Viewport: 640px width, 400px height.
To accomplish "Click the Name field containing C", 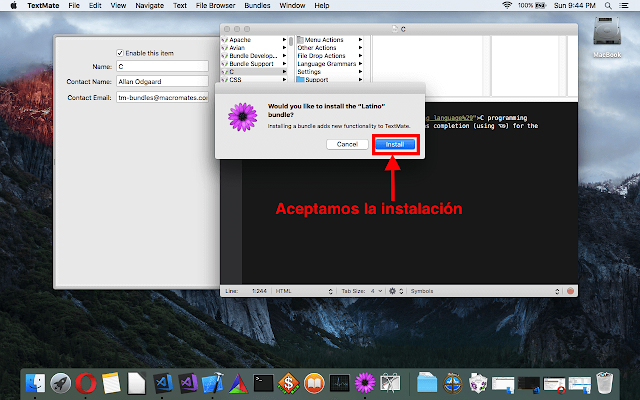I will 162,66.
